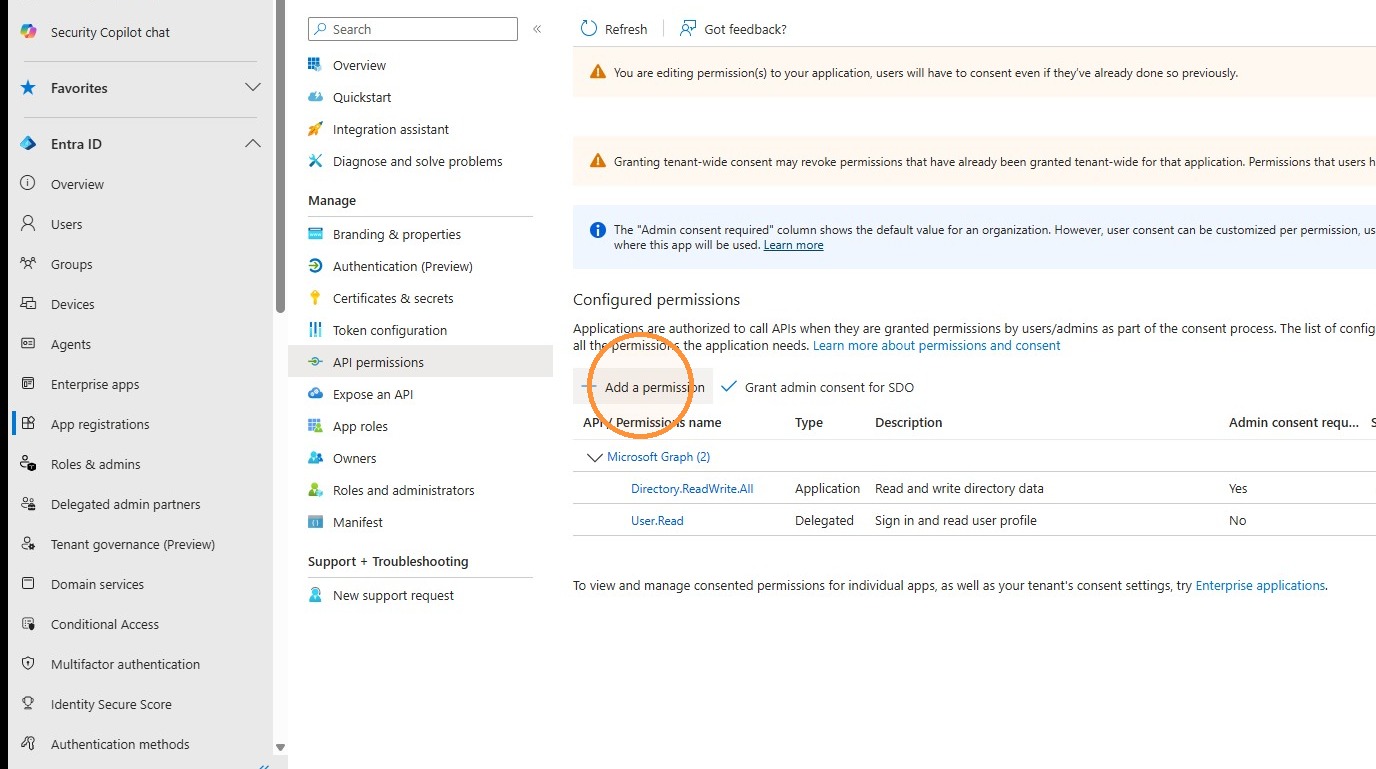
Task: Sort by the Type column header
Action: click(x=809, y=423)
